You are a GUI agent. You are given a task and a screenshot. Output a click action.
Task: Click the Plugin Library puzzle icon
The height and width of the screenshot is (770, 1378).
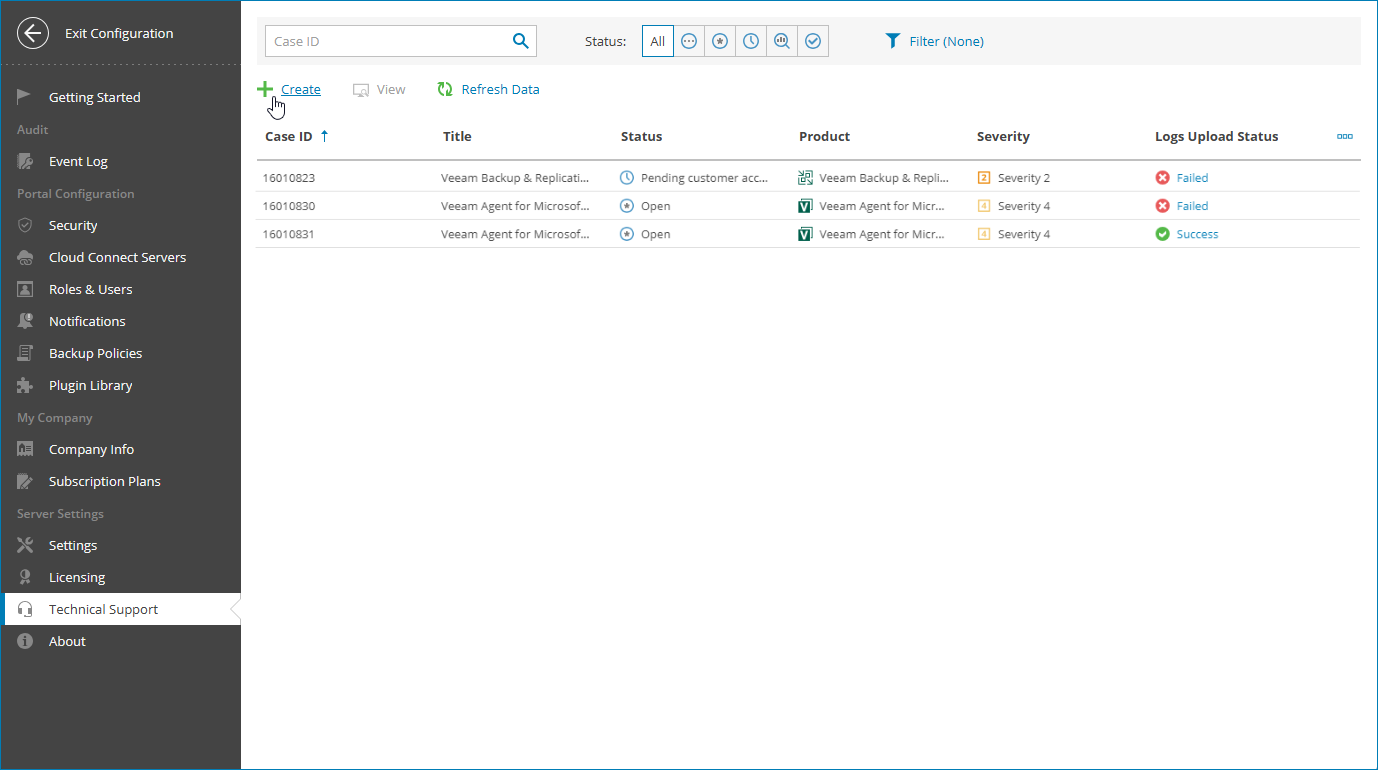click(25, 385)
